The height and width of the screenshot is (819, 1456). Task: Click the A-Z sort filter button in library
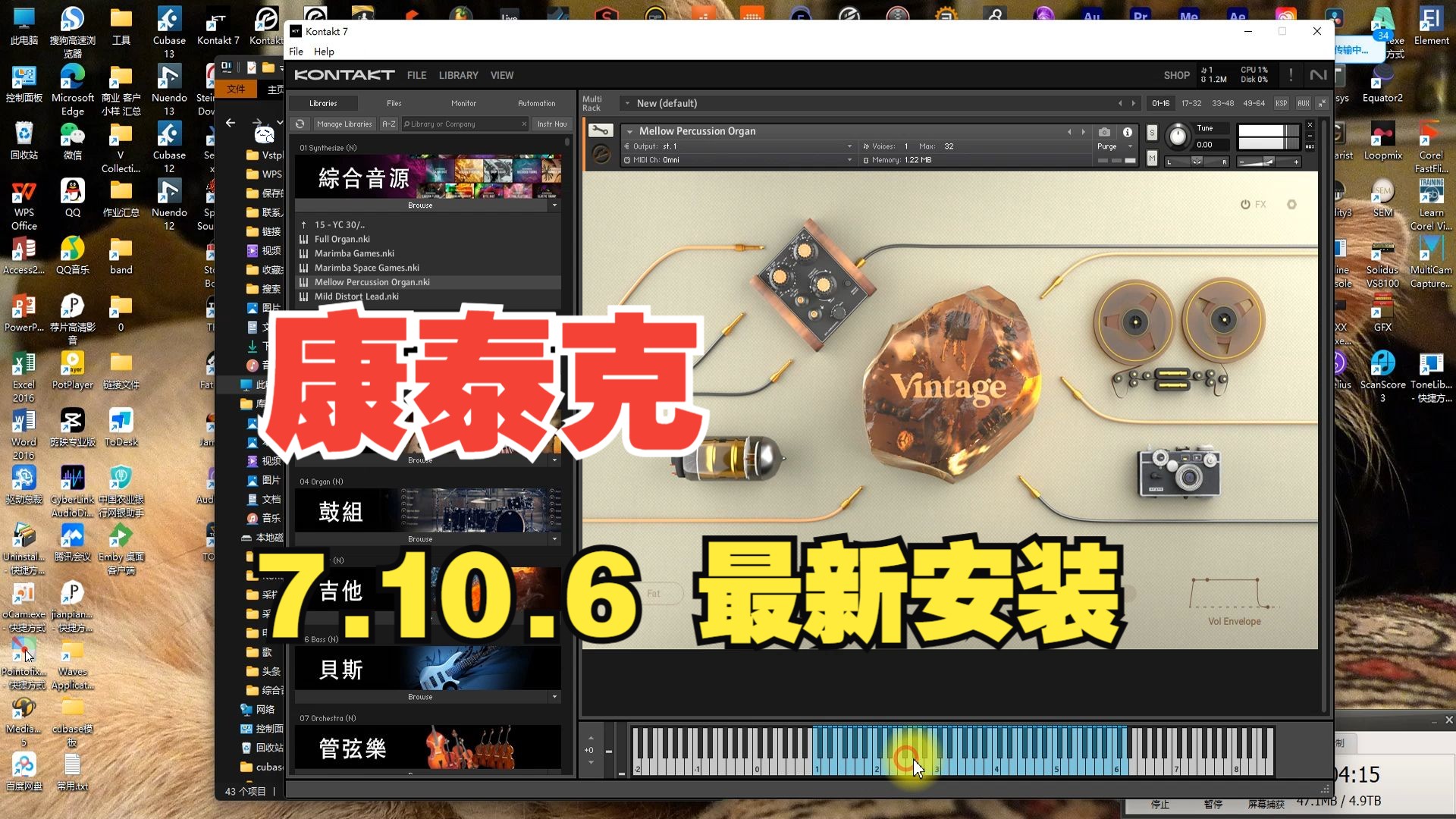388,124
